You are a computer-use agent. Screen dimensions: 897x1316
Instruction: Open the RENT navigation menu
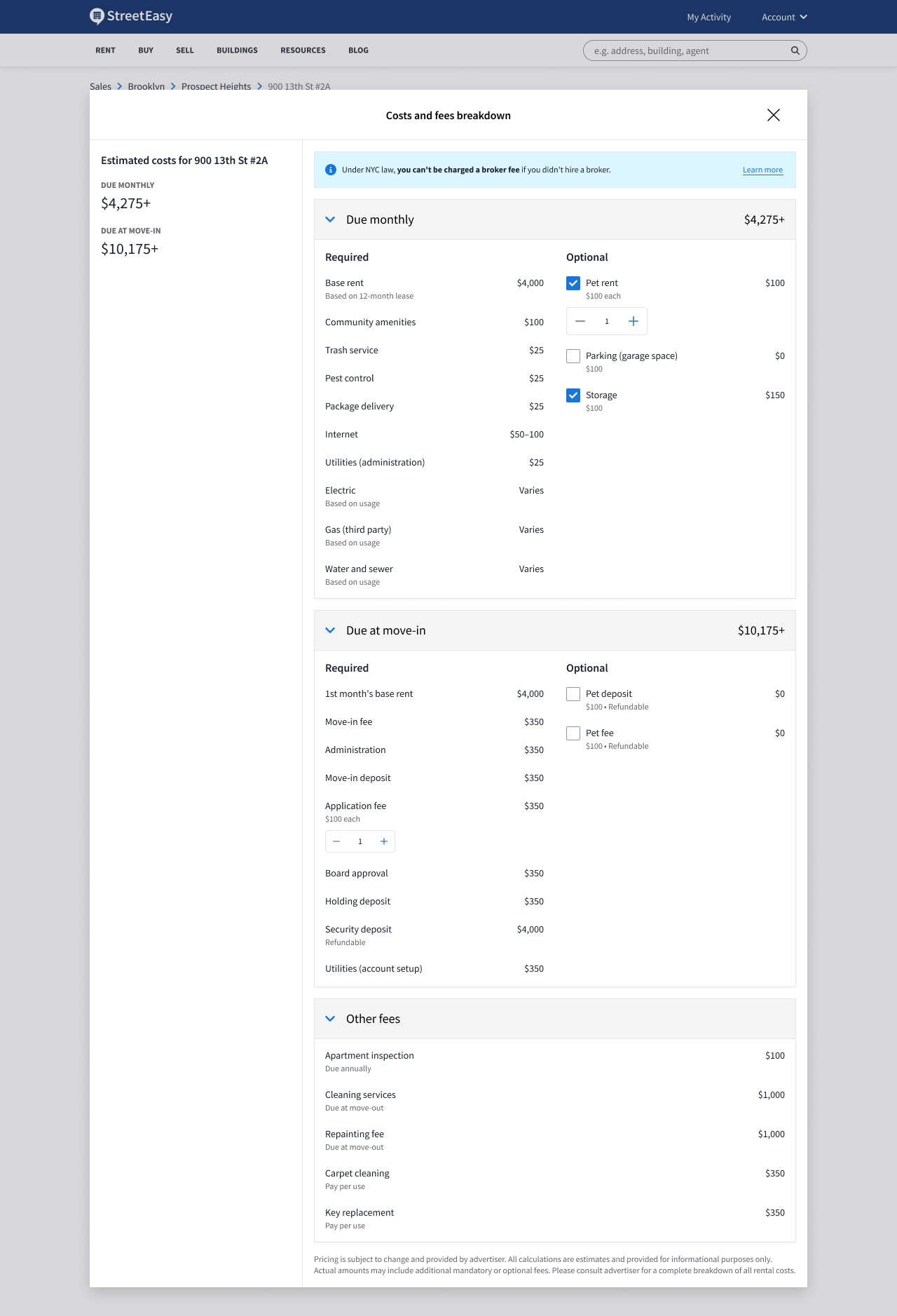(x=105, y=50)
